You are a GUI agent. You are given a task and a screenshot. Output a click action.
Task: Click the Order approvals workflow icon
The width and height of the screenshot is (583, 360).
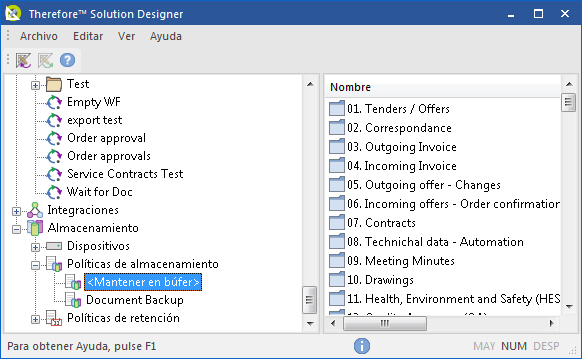54,156
